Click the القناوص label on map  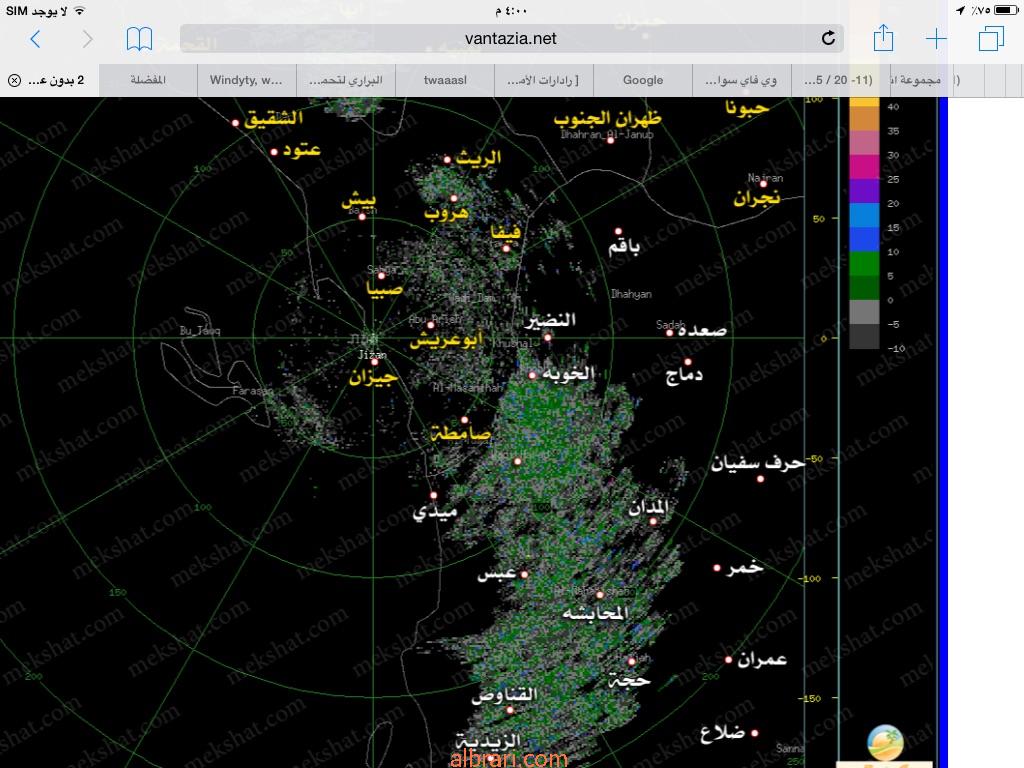click(x=505, y=695)
